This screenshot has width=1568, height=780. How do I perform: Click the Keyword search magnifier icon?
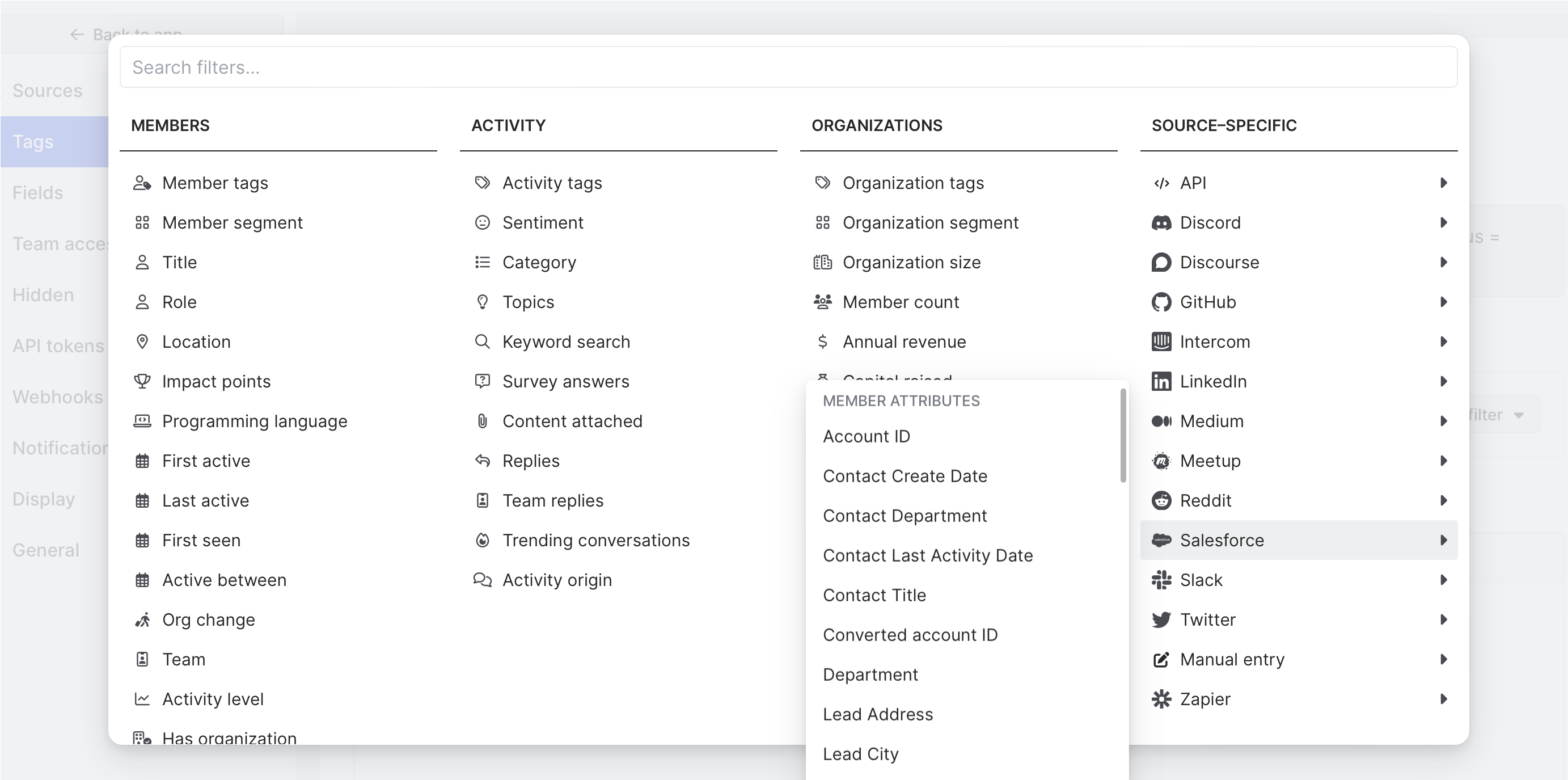482,341
